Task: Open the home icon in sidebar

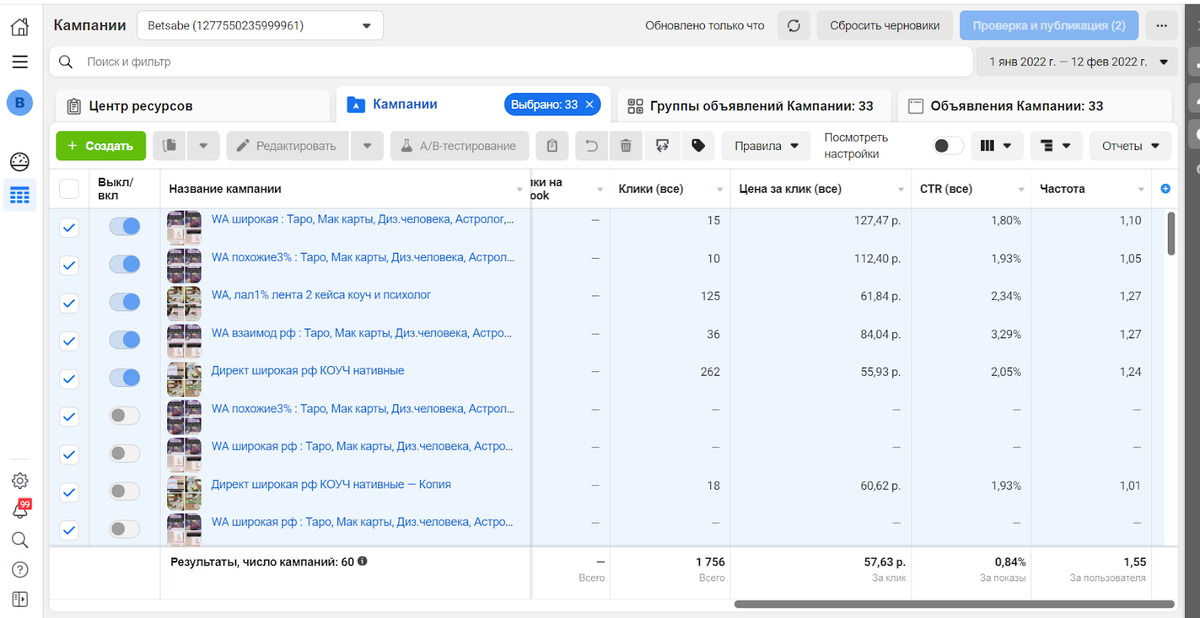Action: [x=20, y=26]
